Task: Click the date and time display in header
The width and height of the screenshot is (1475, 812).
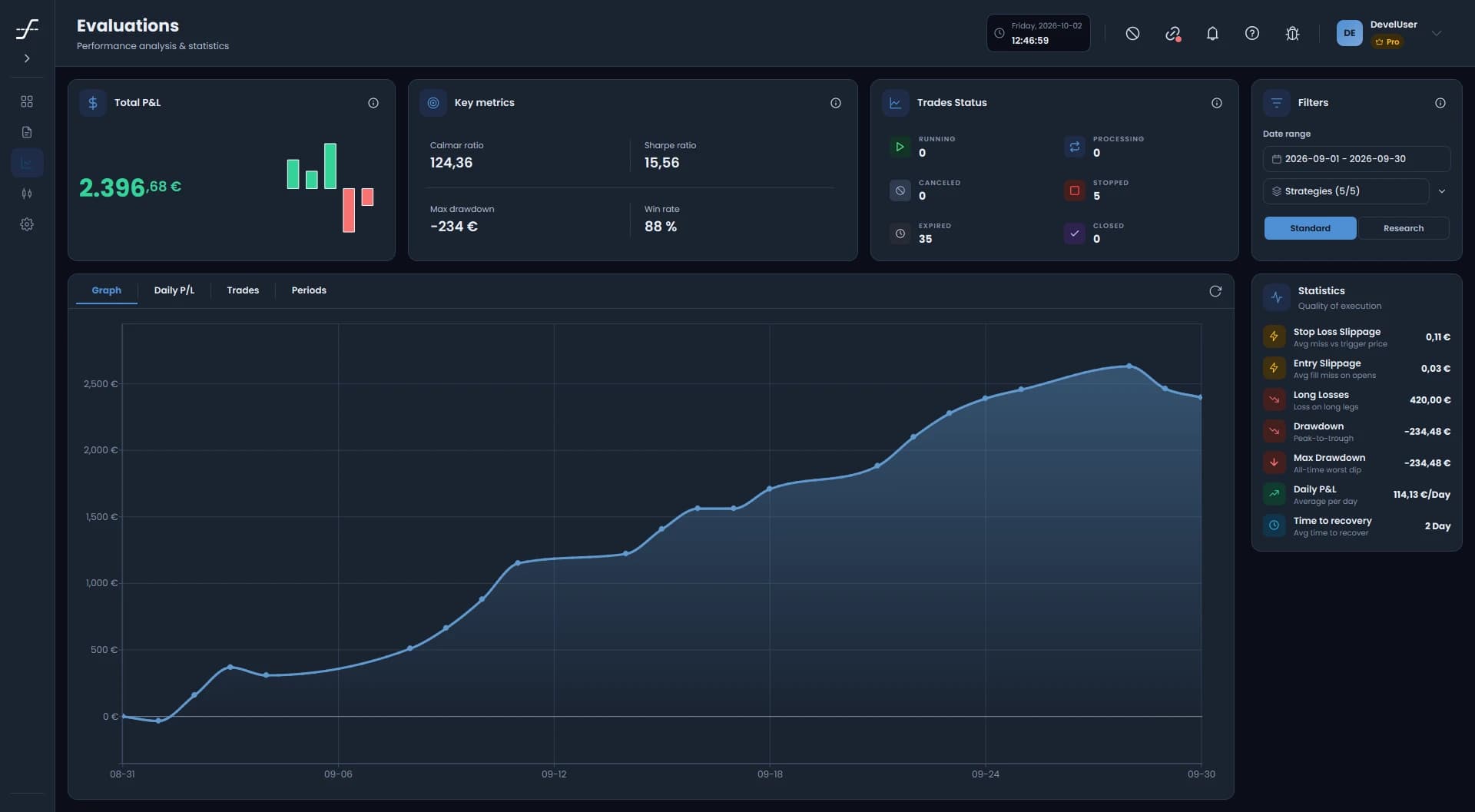Action: pos(1039,33)
